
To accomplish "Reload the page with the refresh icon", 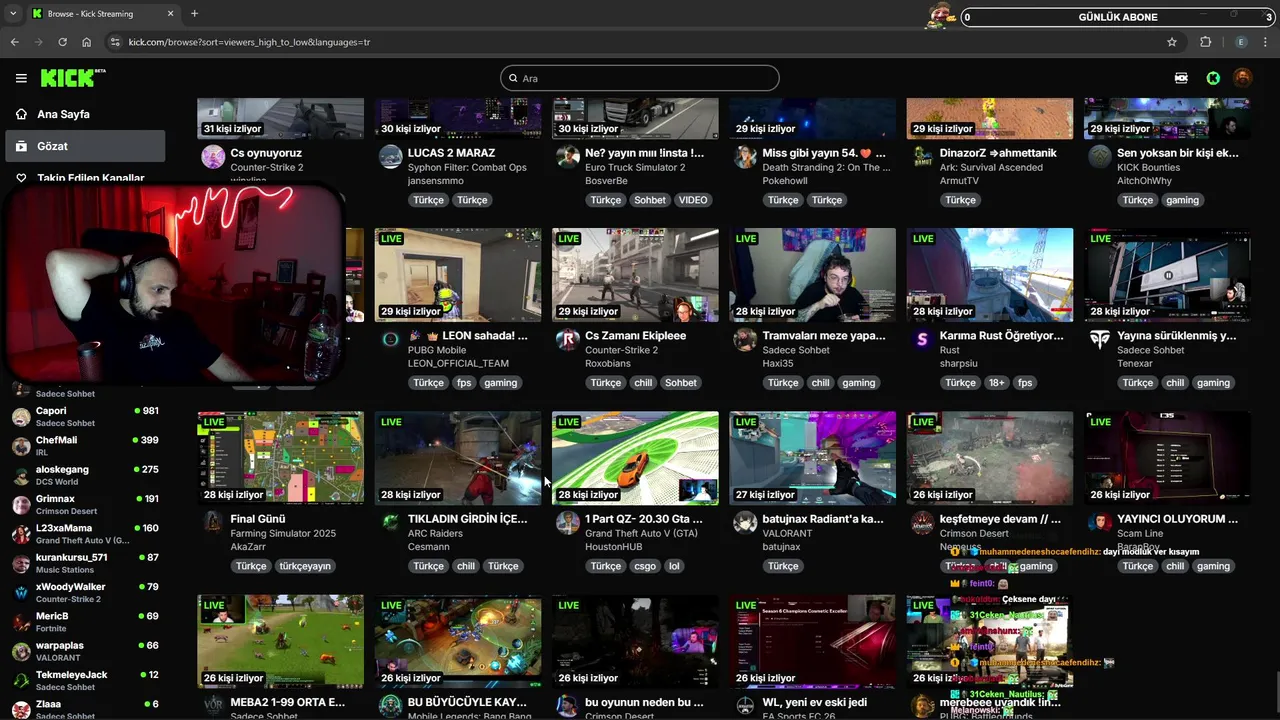I will tap(62, 42).
